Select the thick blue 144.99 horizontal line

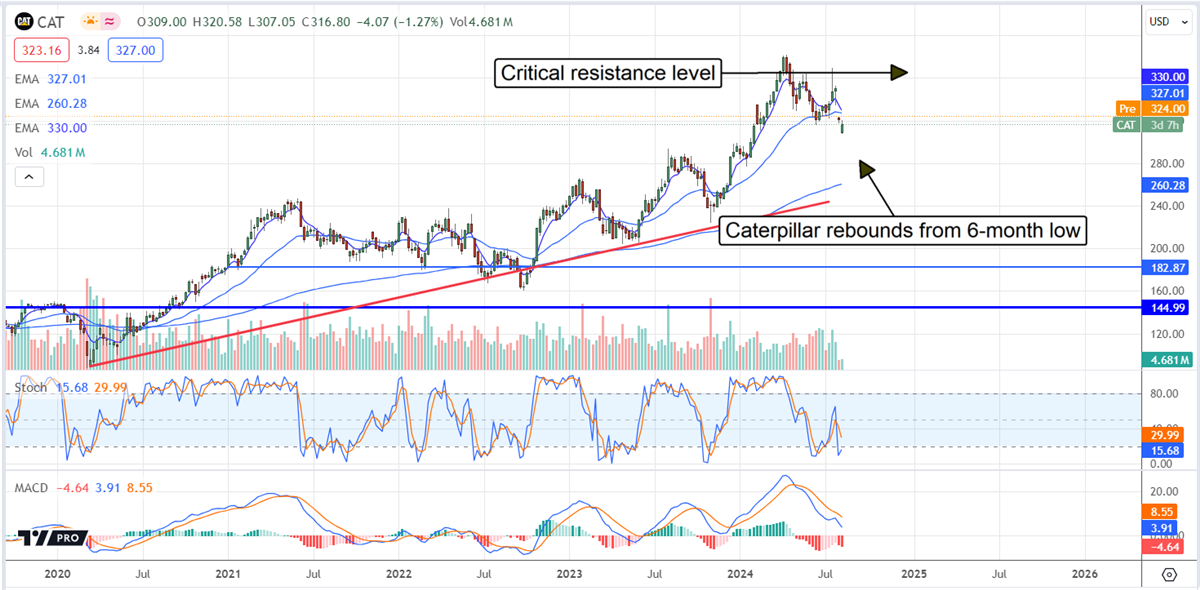(572, 308)
